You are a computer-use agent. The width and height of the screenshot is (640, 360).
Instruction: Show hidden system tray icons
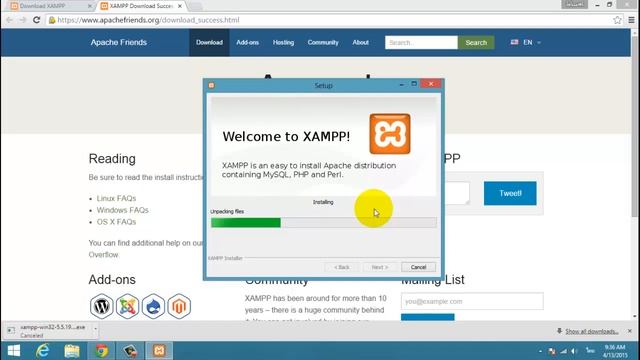point(540,351)
